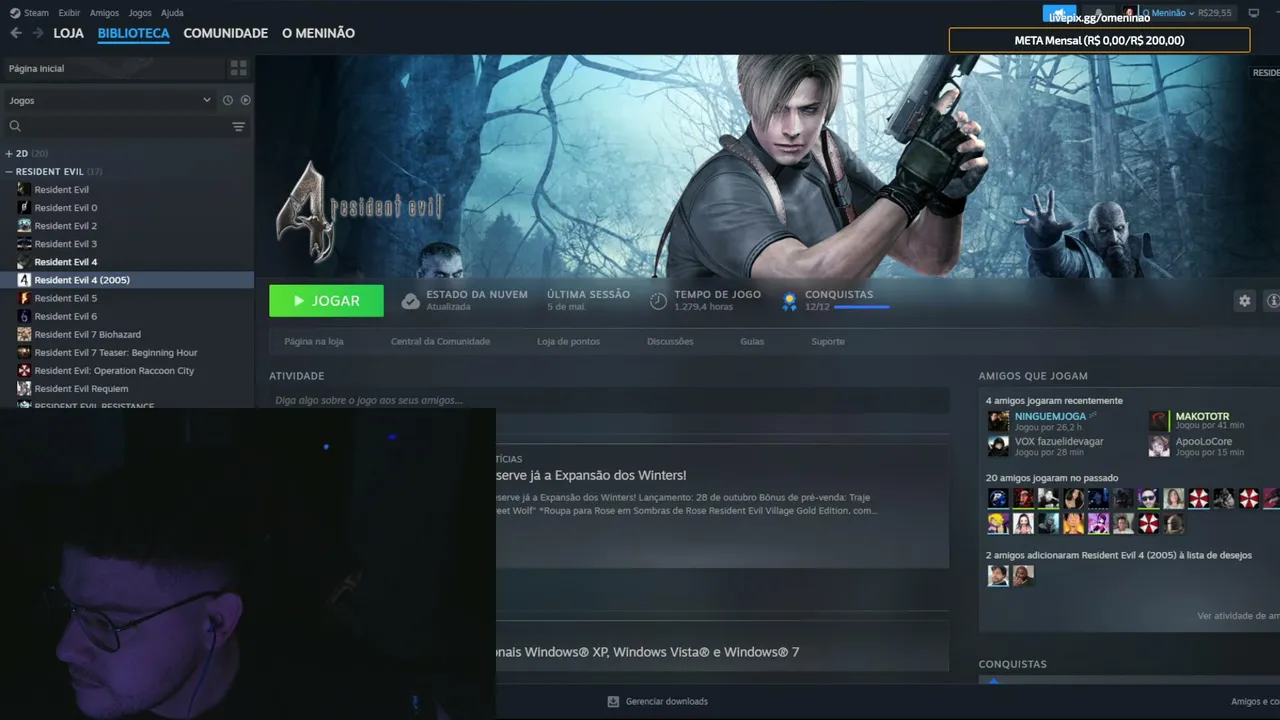
Task: Open MAKOTOTR friend avatar
Action: pos(1158,421)
